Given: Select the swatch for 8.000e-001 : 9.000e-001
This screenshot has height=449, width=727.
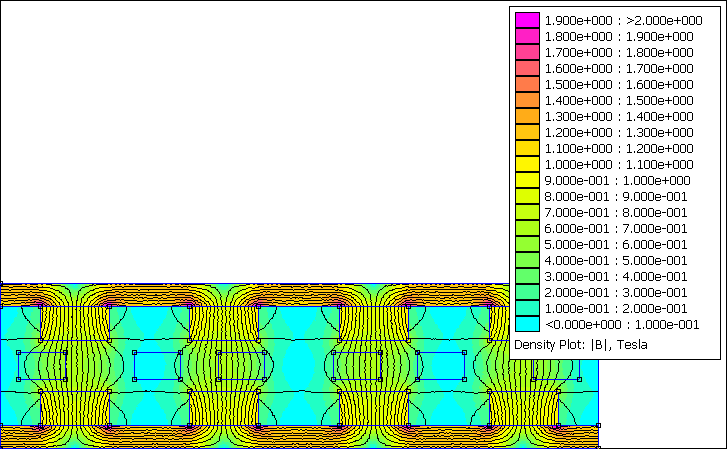Looking at the screenshot, I should 527,196.
